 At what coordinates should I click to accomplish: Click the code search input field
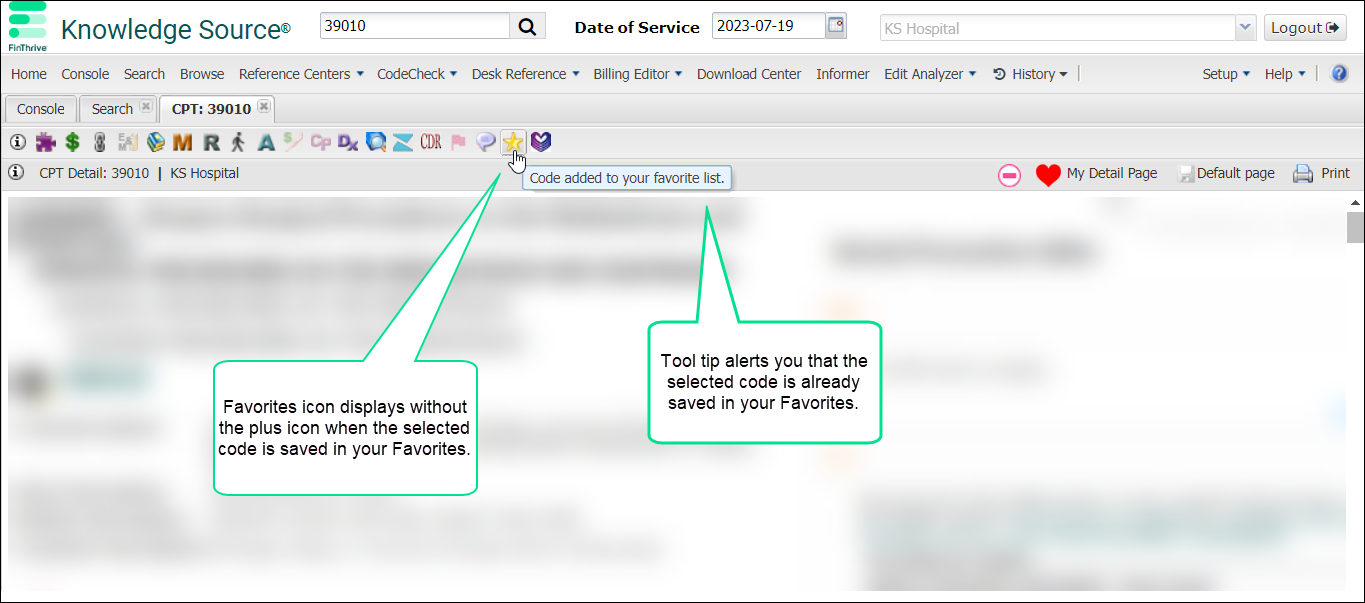[415, 27]
